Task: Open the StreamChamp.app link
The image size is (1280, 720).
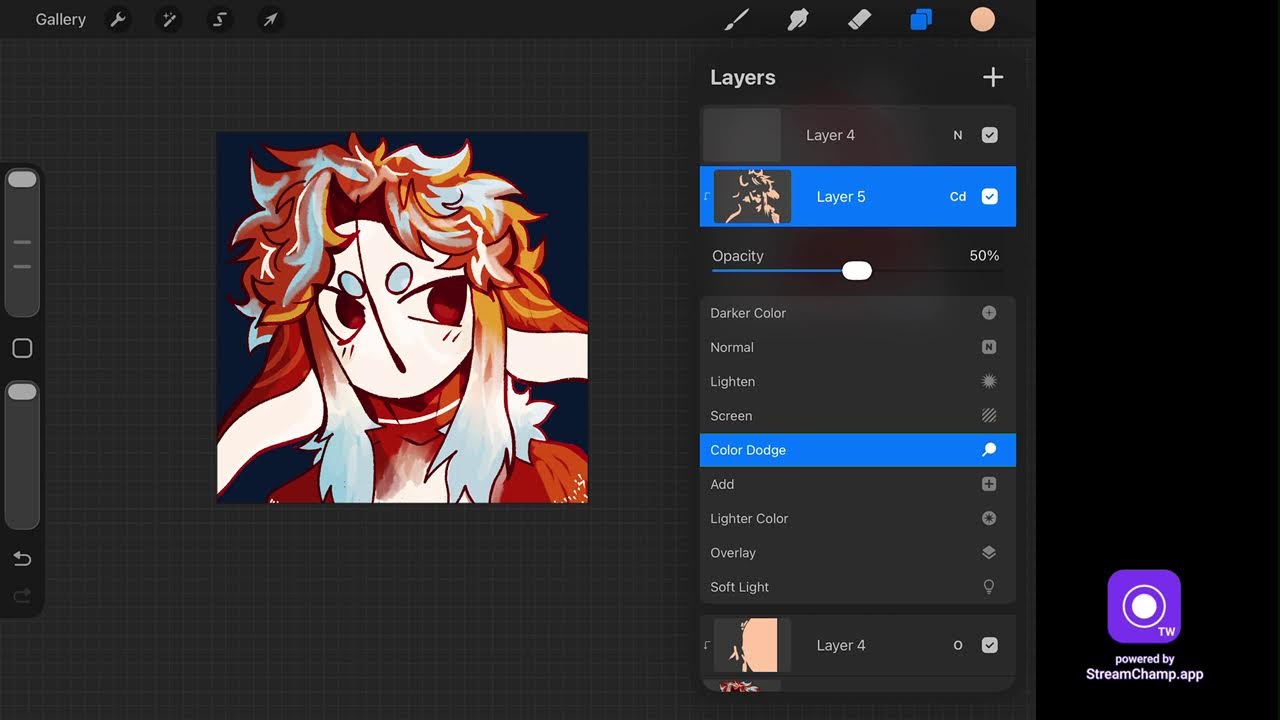Action: click(1145, 674)
